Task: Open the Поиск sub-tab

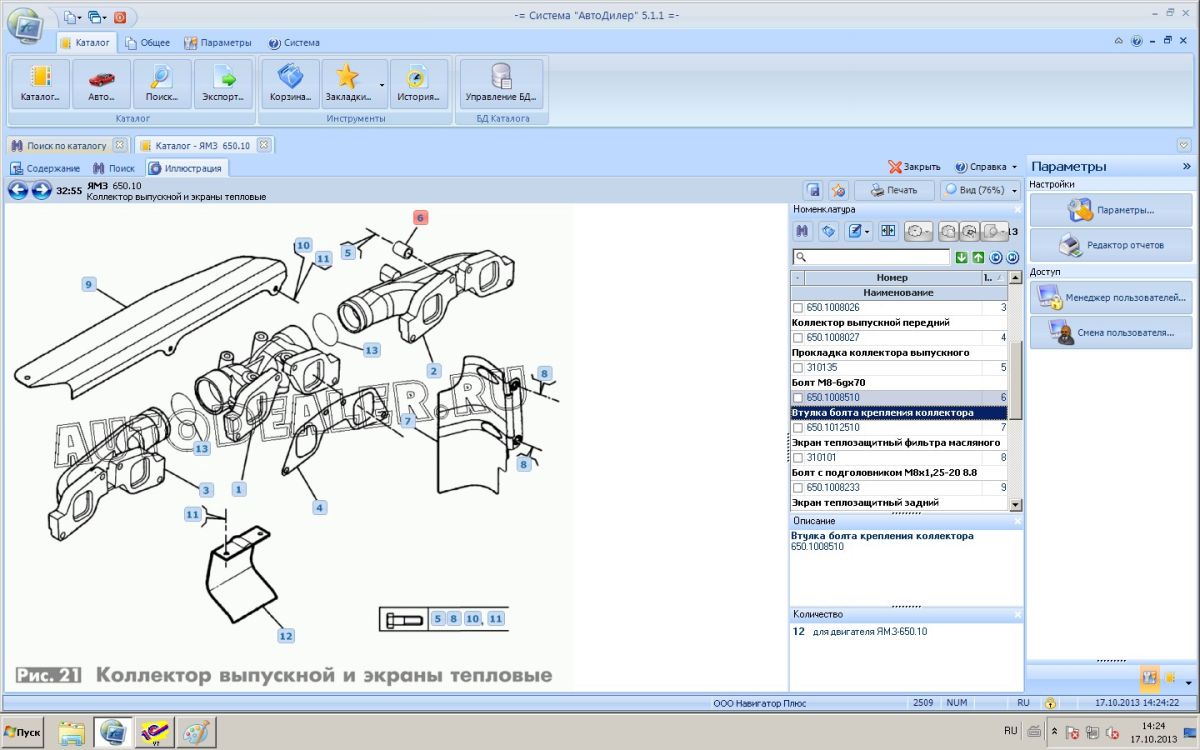Action: coord(113,168)
